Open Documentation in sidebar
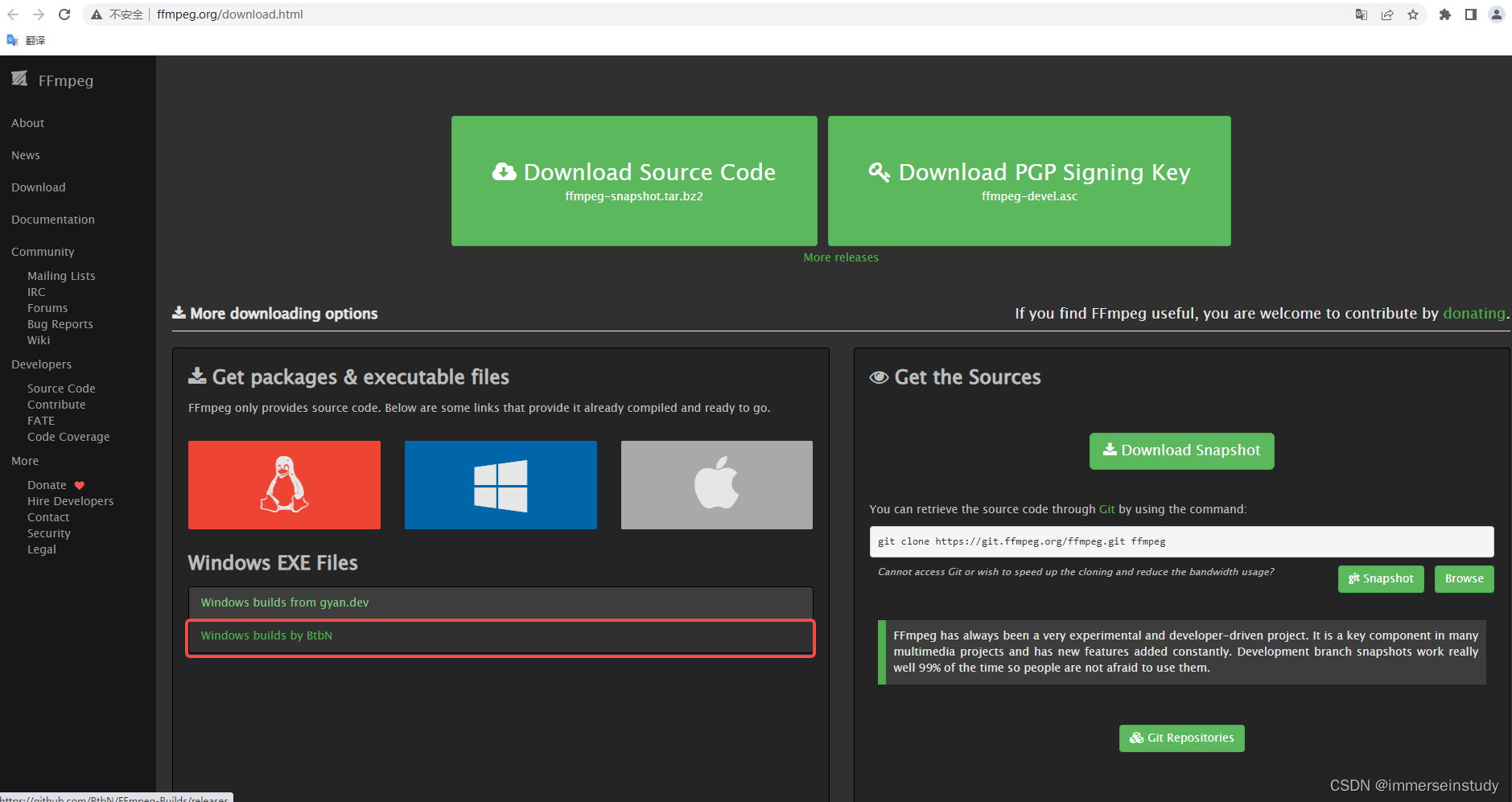 point(53,220)
